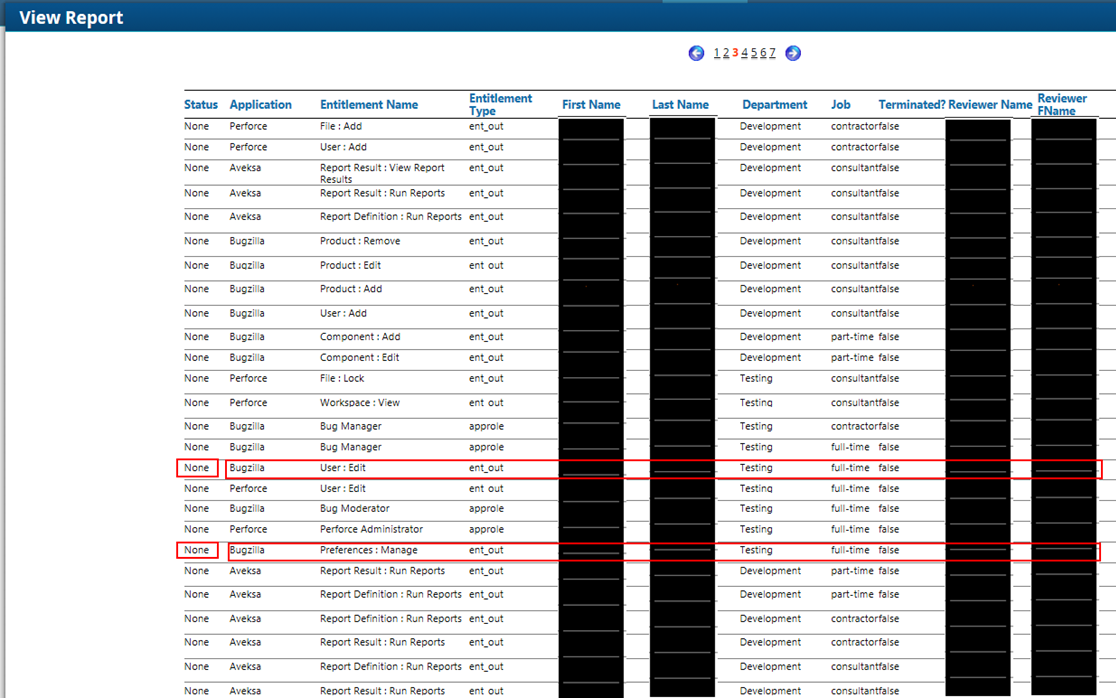The width and height of the screenshot is (1117, 698).
Task: Select page 6 in the pager
Action: coord(763,53)
